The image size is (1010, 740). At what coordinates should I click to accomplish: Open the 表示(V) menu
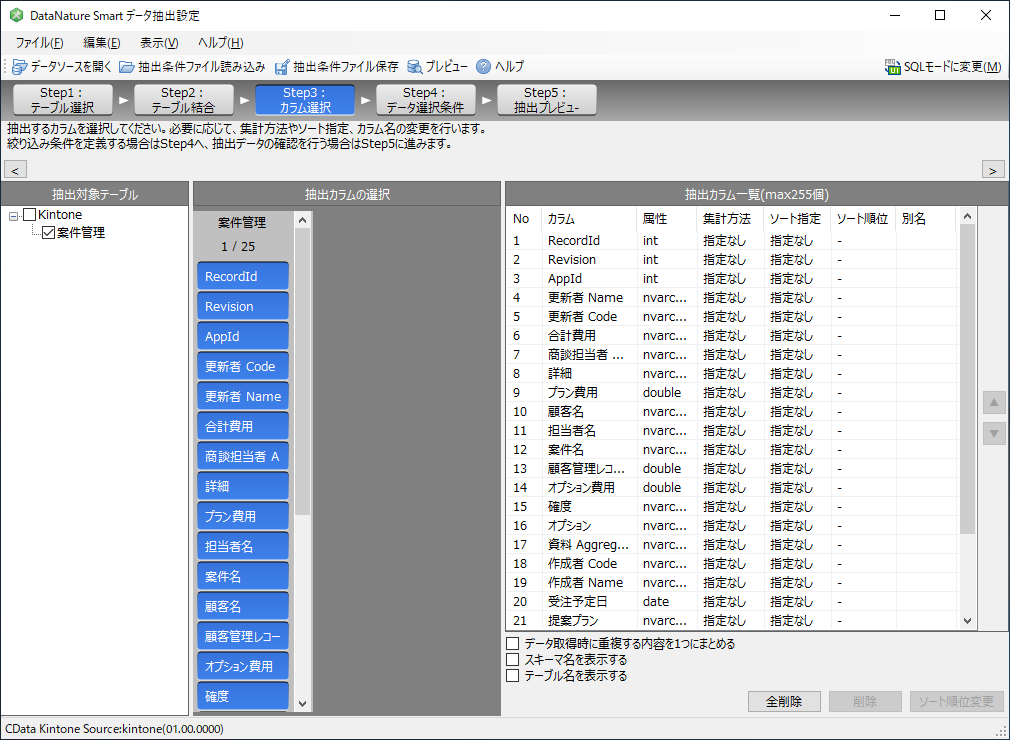click(x=159, y=43)
